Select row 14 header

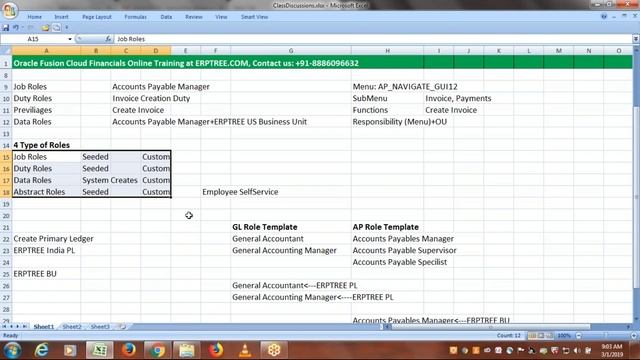pyautogui.click(x=6, y=145)
